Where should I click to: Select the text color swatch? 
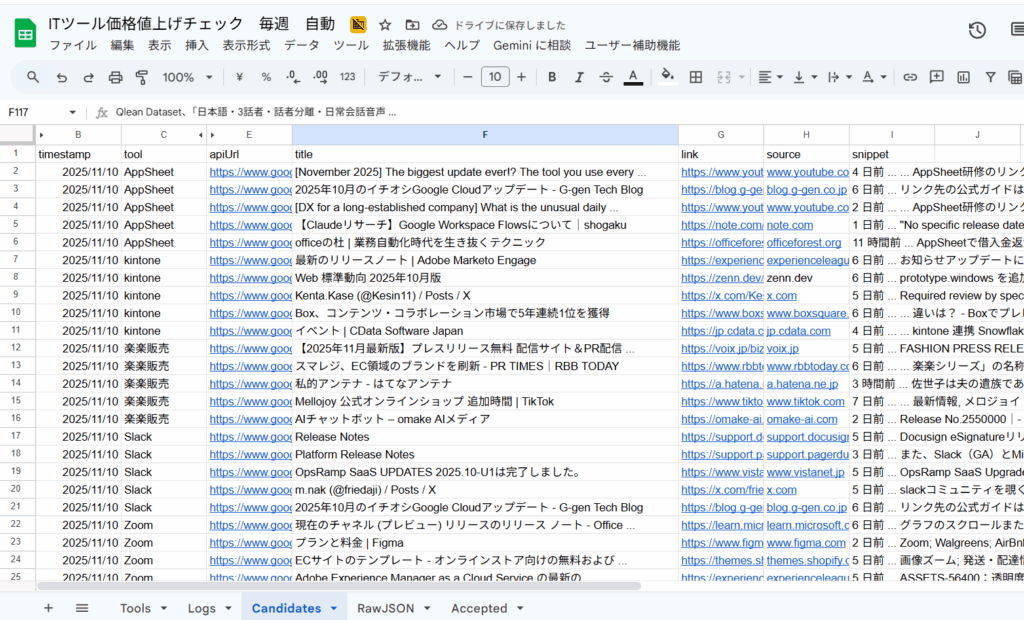(633, 77)
